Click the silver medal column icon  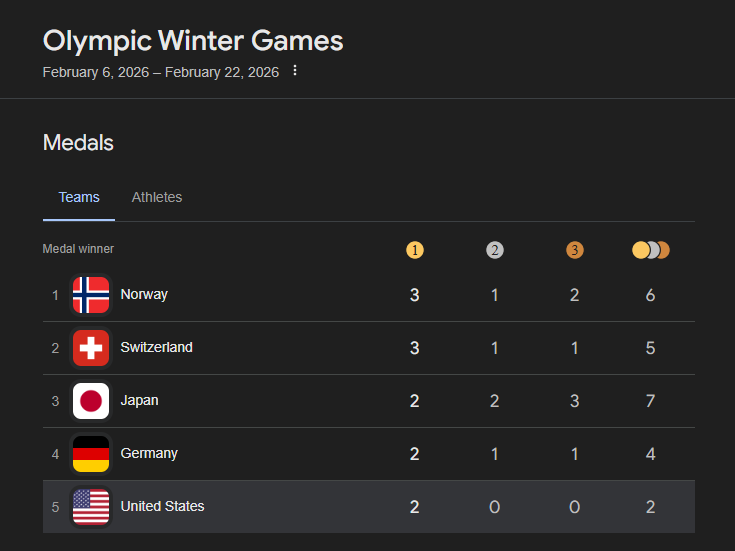tap(495, 250)
